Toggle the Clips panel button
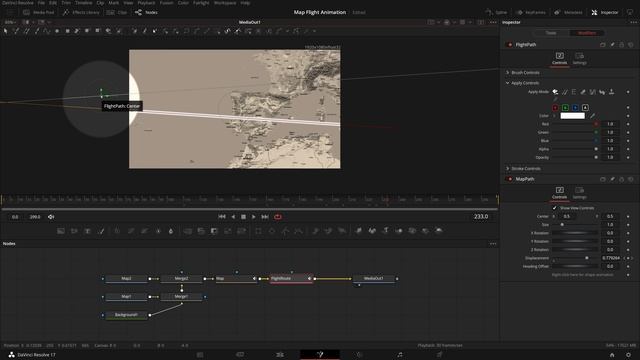This screenshot has height=360, width=640. (117, 12)
